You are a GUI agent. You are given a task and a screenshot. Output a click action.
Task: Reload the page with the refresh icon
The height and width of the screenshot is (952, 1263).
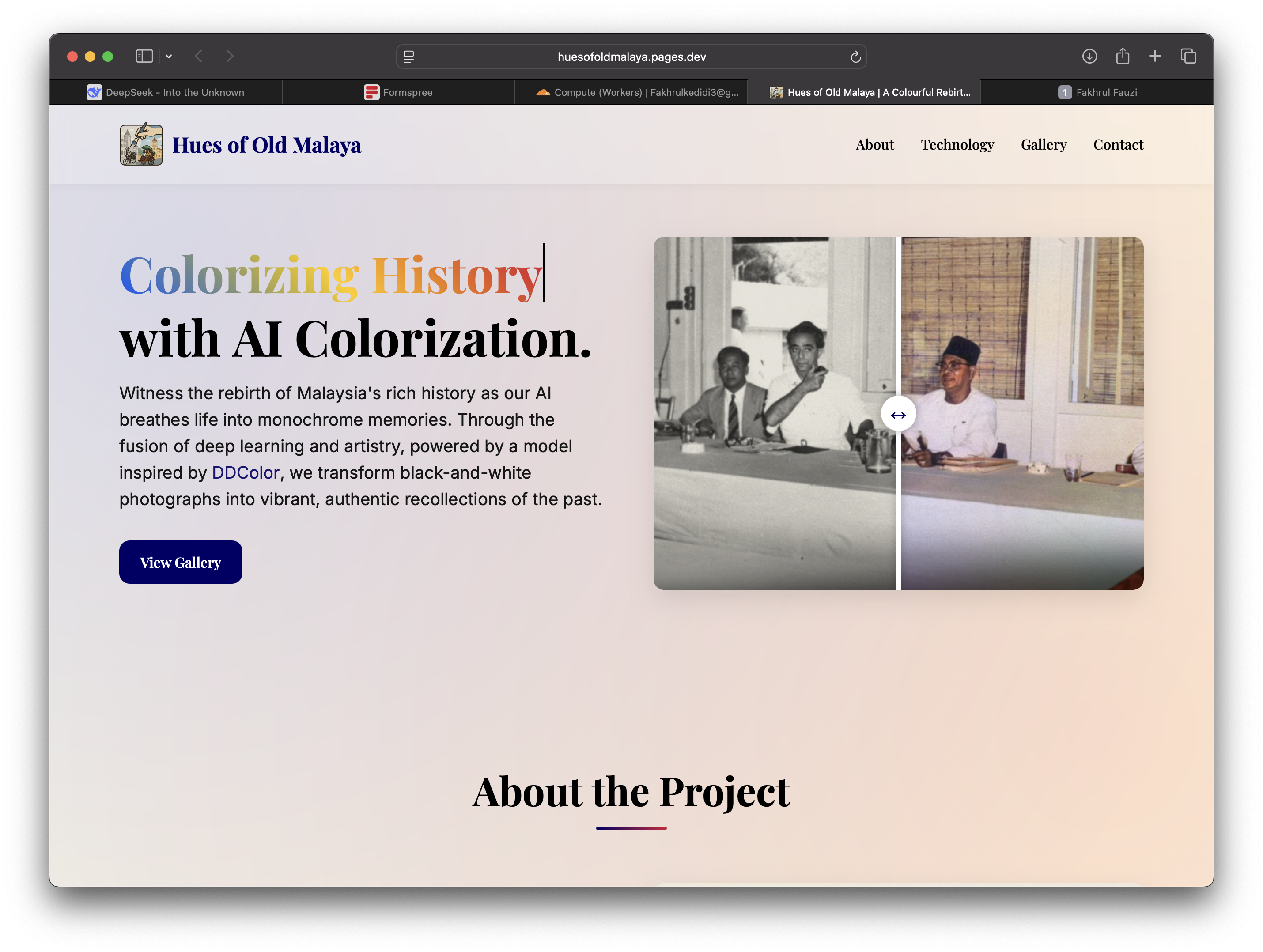click(x=855, y=57)
